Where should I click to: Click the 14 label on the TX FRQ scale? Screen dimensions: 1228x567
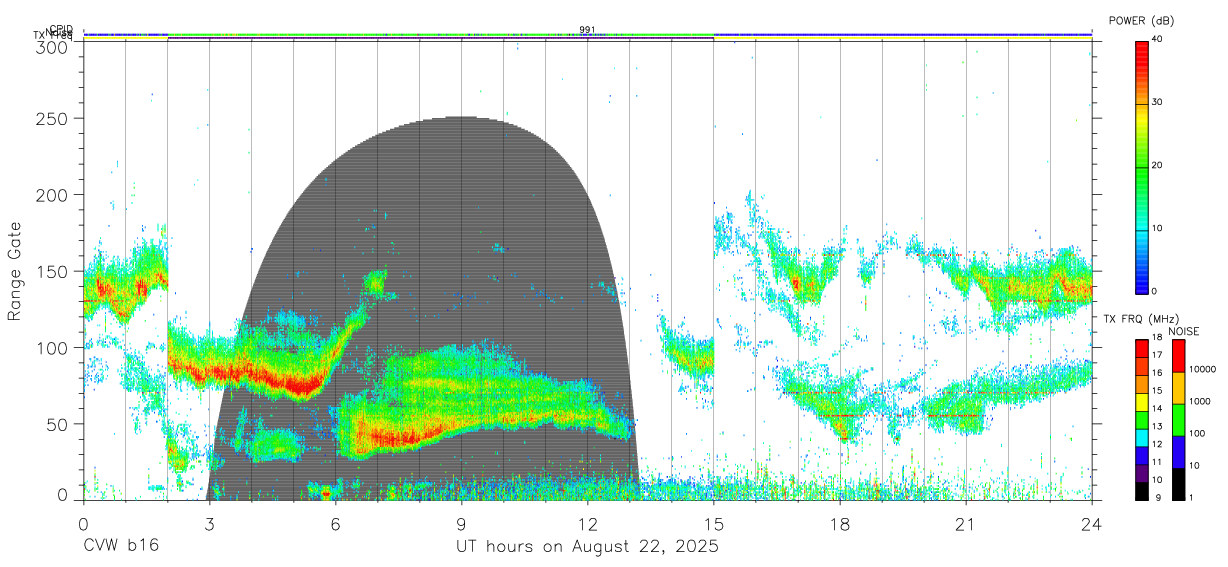[1157, 409]
